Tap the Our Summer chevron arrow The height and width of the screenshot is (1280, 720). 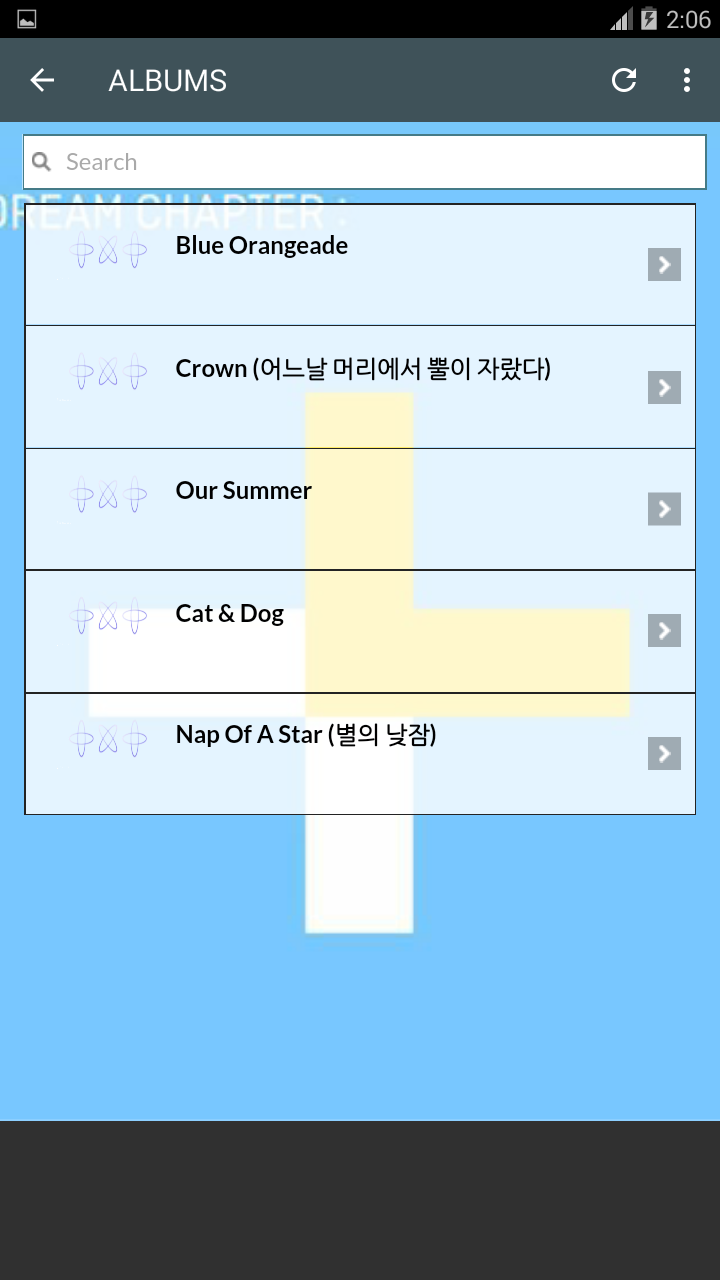tap(664, 509)
